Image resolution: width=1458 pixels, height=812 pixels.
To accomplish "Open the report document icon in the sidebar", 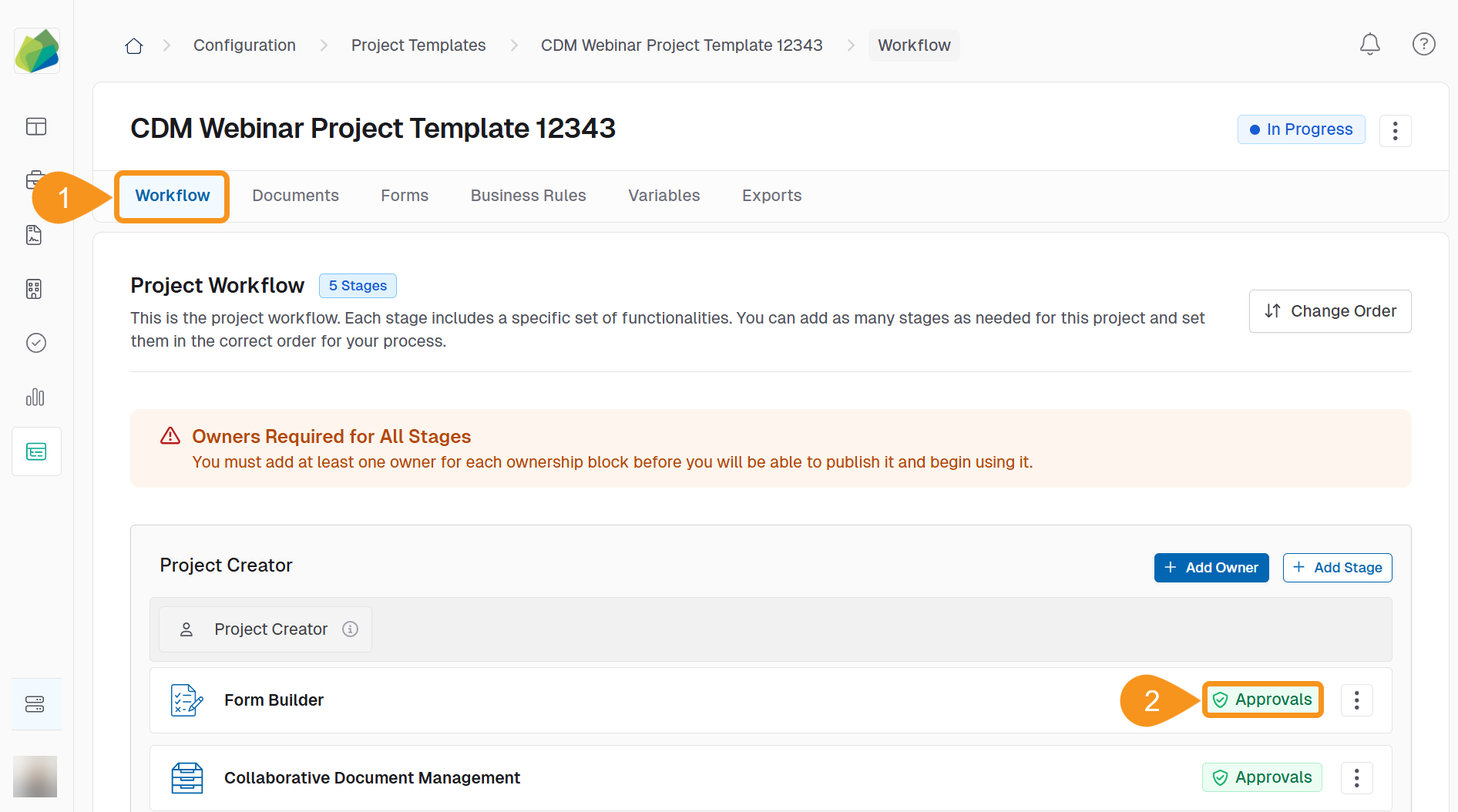I will 34,235.
